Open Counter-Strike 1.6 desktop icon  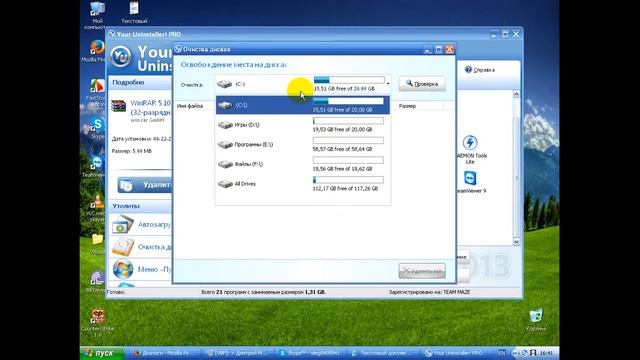click(97, 322)
